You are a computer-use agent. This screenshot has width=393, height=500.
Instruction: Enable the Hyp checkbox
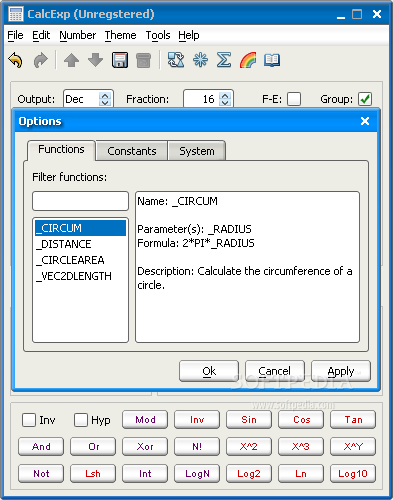(x=81, y=420)
